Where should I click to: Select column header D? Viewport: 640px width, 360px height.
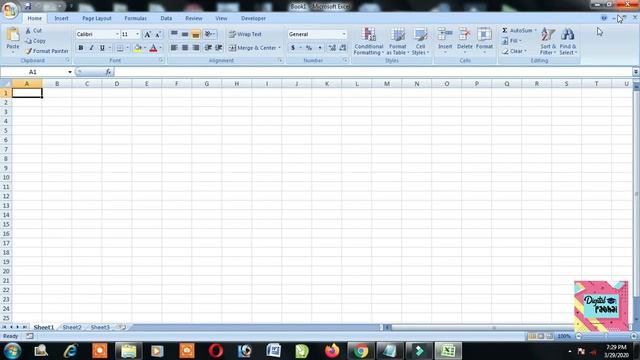(117, 84)
